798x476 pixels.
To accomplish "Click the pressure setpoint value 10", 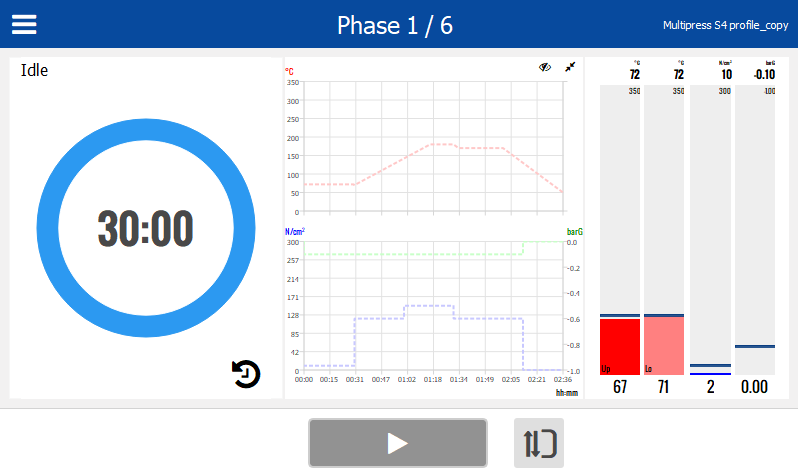I will (726, 74).
